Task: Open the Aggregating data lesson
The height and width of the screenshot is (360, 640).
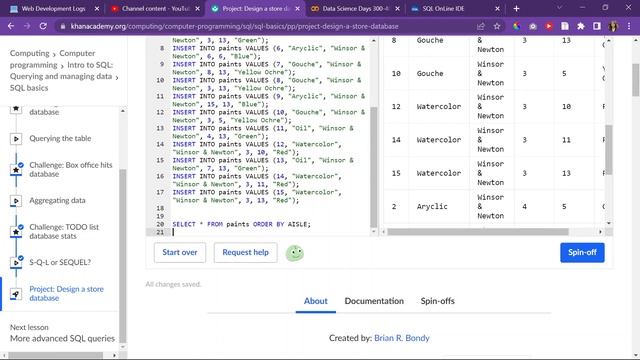Action: coord(57,201)
